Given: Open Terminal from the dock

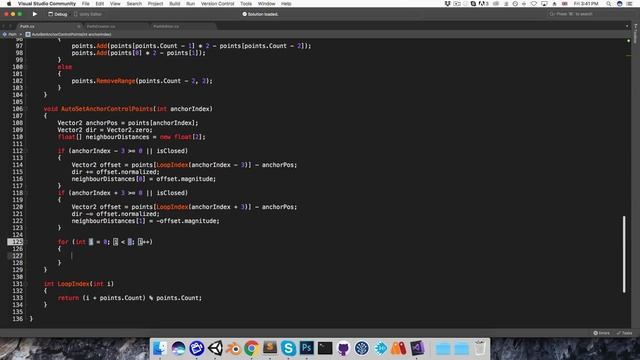Looking at the screenshot, I should point(325,348).
